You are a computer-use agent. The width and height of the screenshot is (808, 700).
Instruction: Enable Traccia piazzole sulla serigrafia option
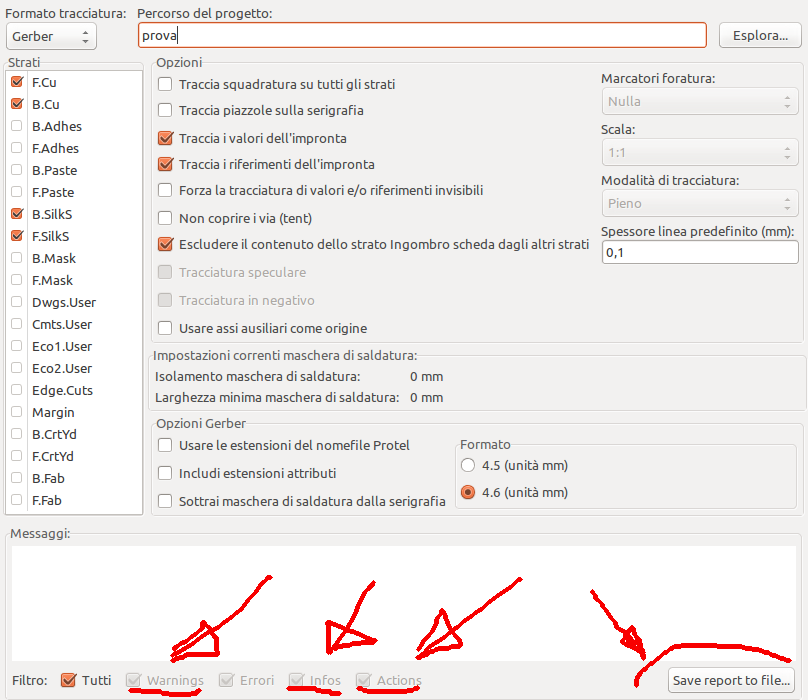pos(166,111)
